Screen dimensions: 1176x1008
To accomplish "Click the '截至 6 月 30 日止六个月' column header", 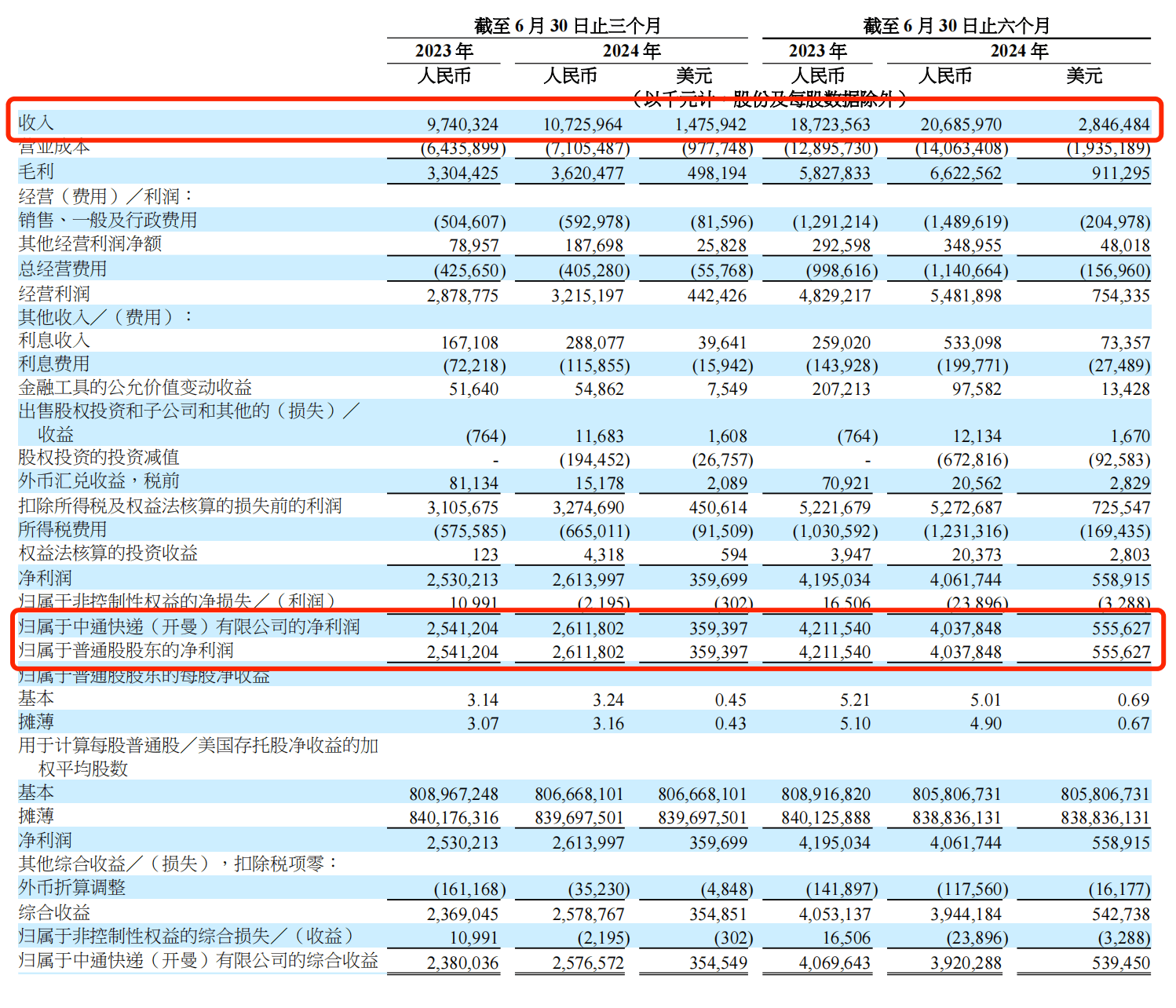I will tap(956, 25).
